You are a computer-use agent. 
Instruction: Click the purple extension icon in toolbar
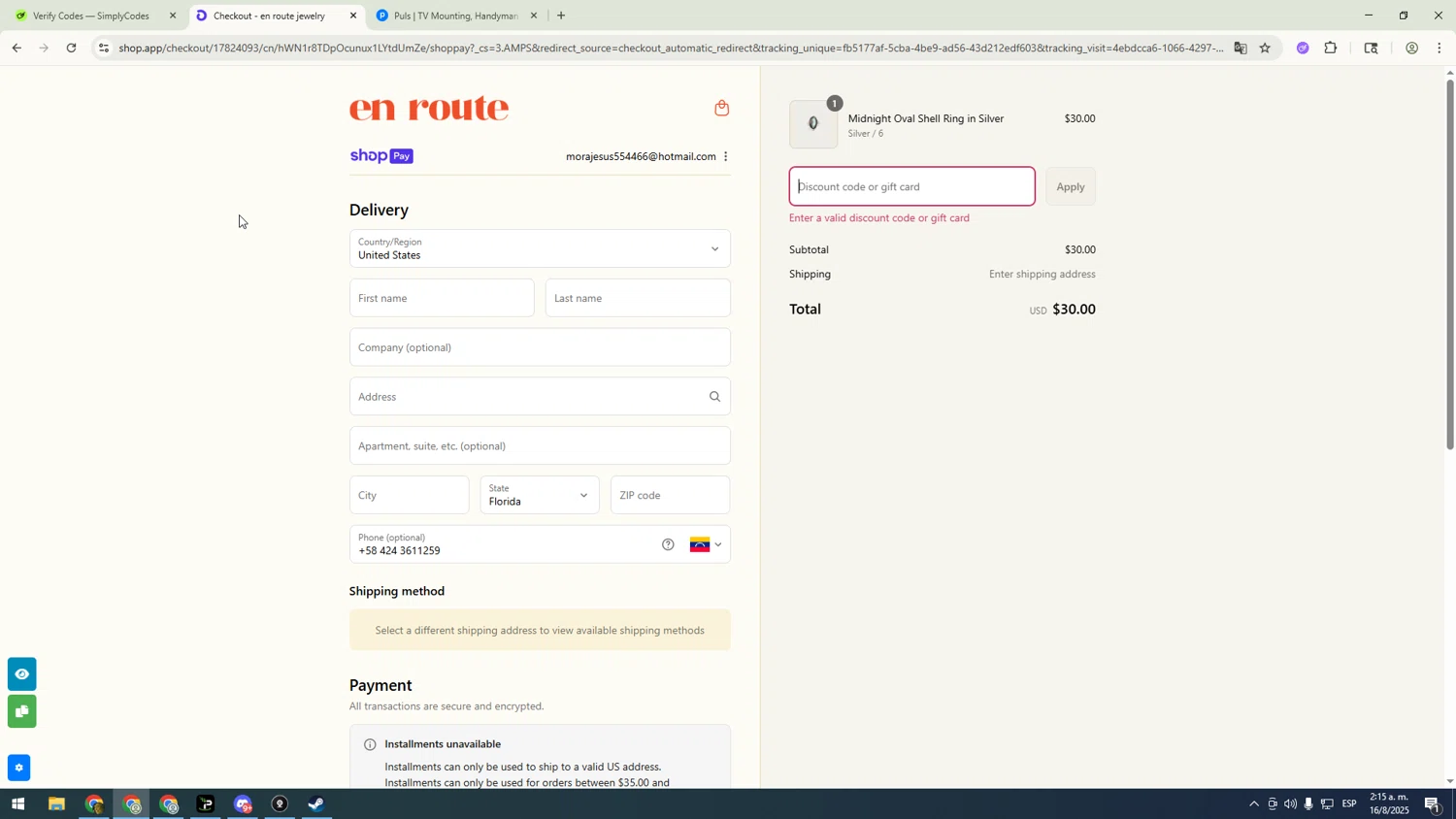[x=1303, y=48]
